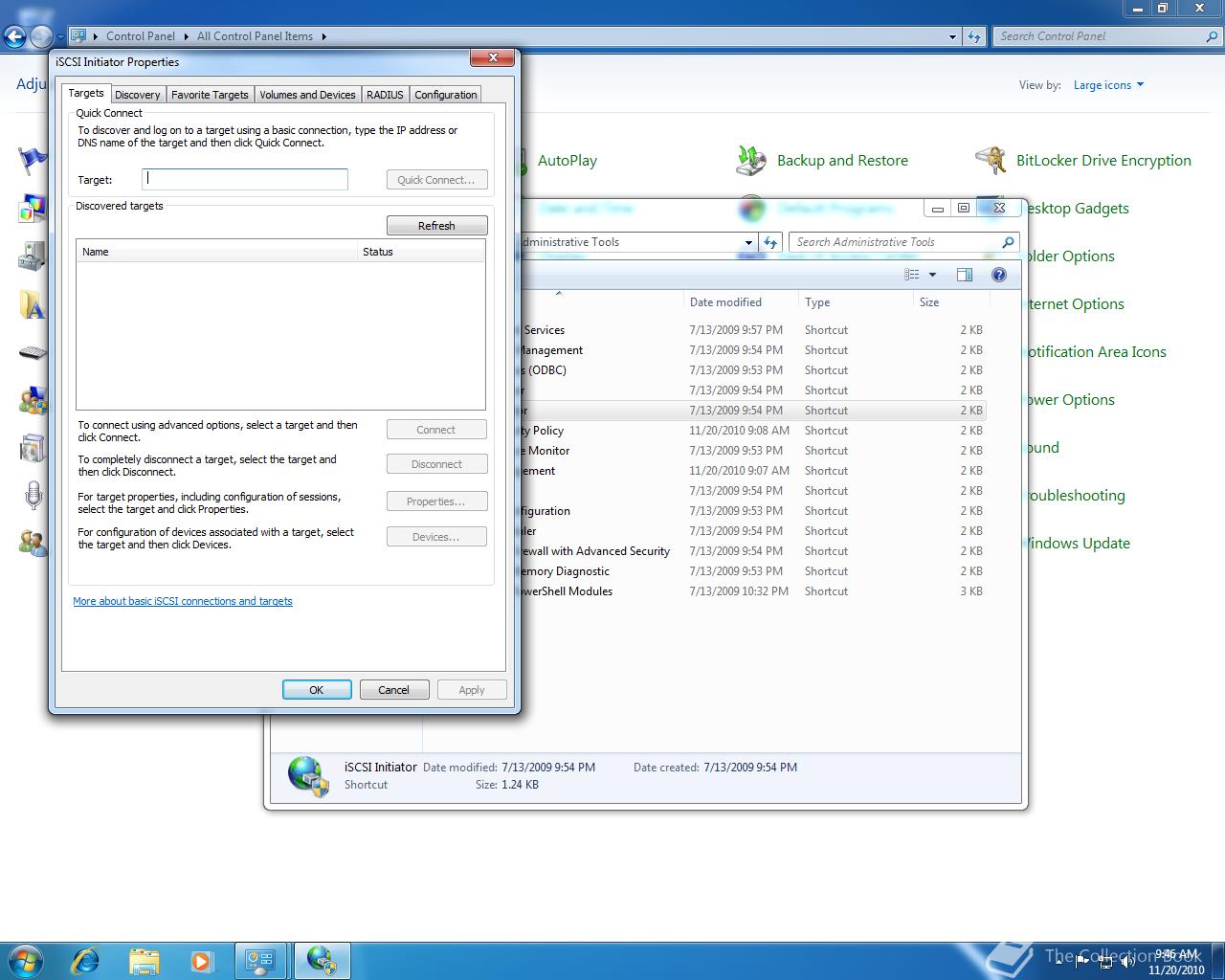Open the AutoPlay item
Viewport: 1225px width, 980px height.
[x=567, y=161]
